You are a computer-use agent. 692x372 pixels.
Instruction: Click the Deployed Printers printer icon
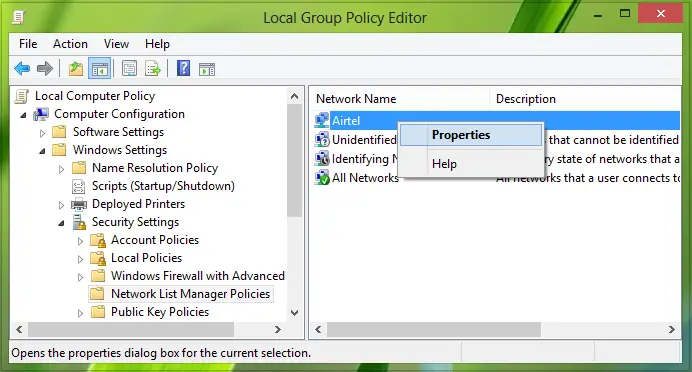coord(79,204)
